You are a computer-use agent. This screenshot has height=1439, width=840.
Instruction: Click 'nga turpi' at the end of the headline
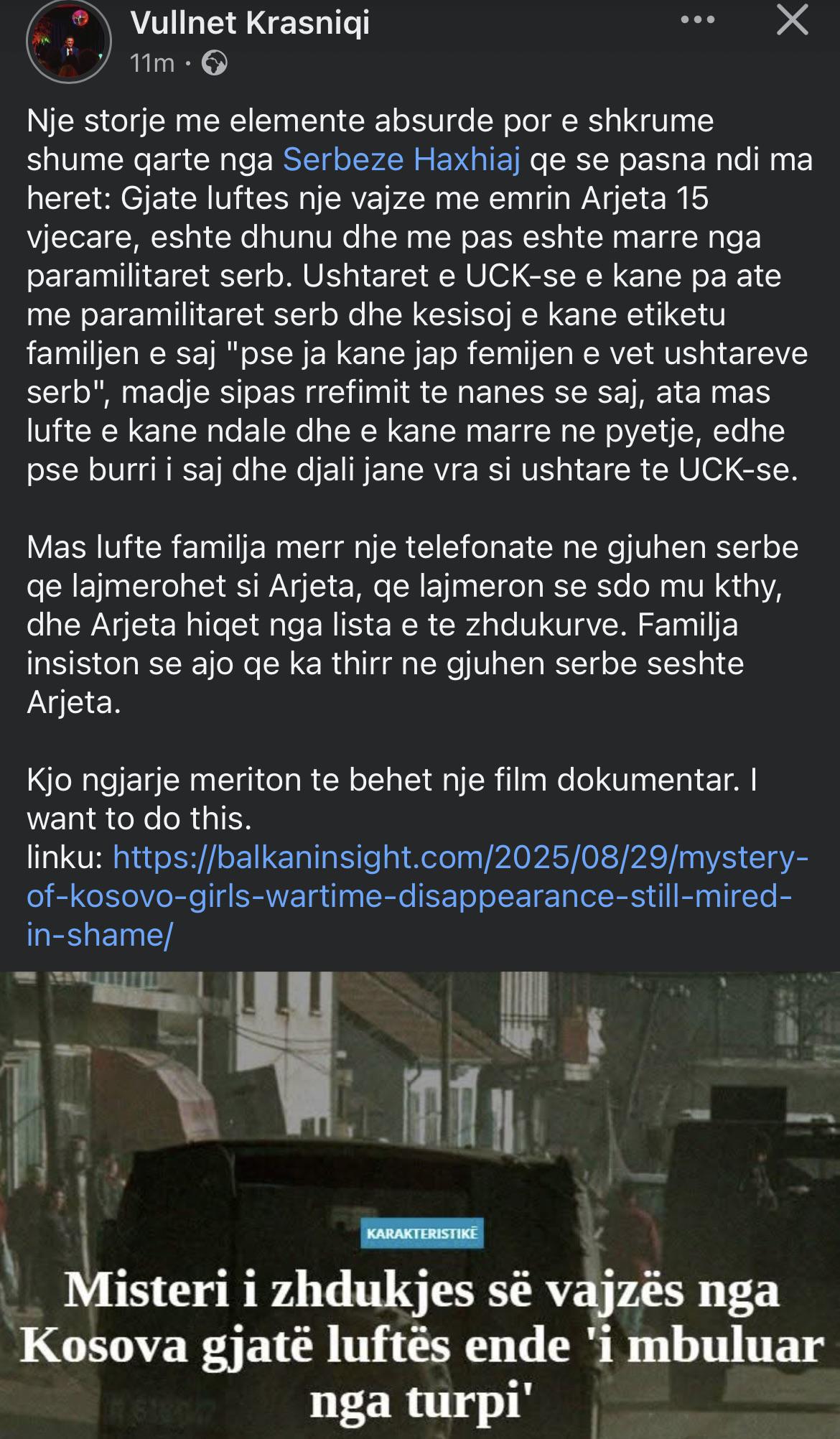click(421, 1401)
